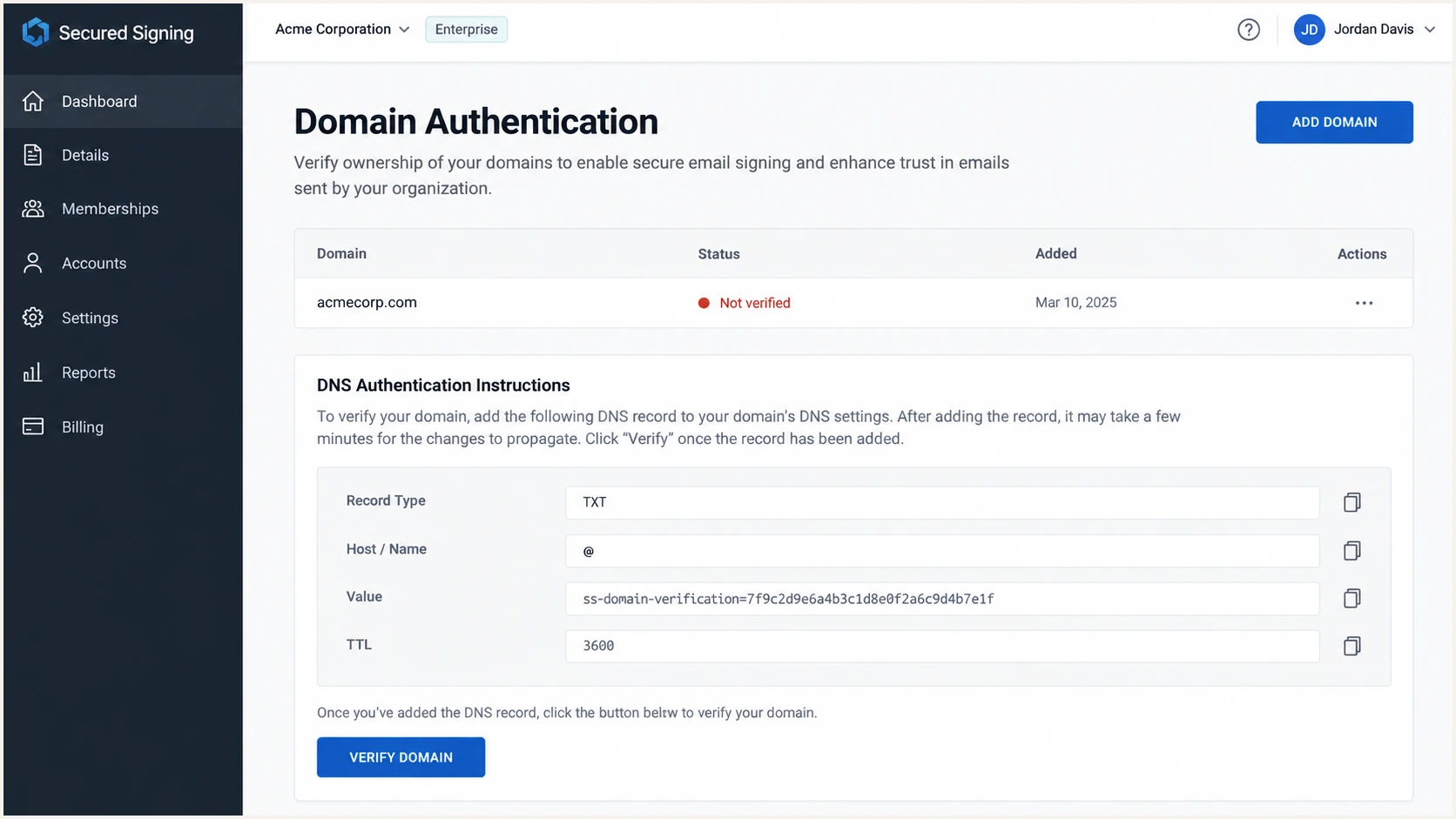Click the Enterprise plan badge
The height and width of the screenshot is (819, 1456).
click(466, 30)
